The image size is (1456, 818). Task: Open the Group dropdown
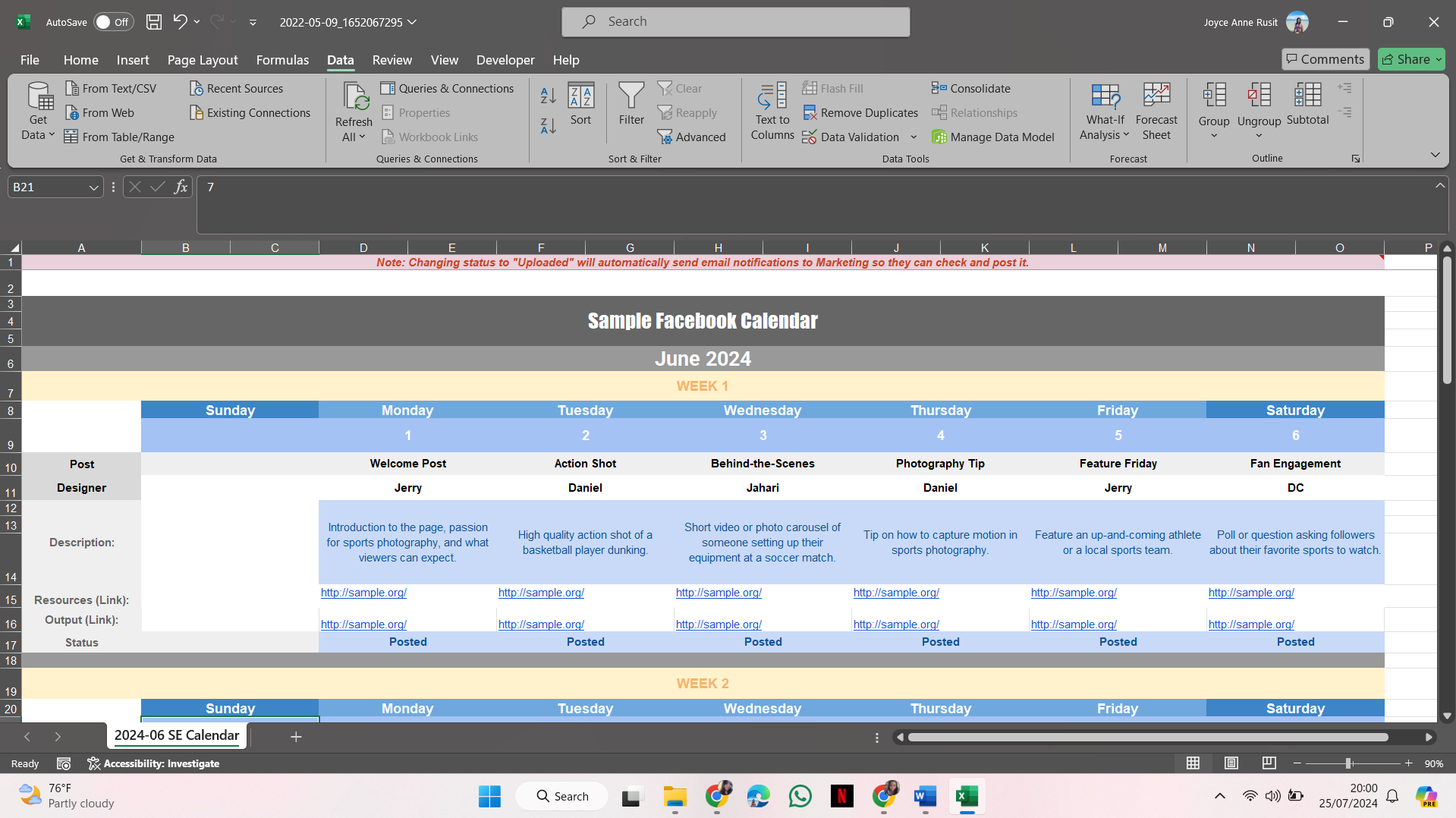pyautogui.click(x=1214, y=136)
